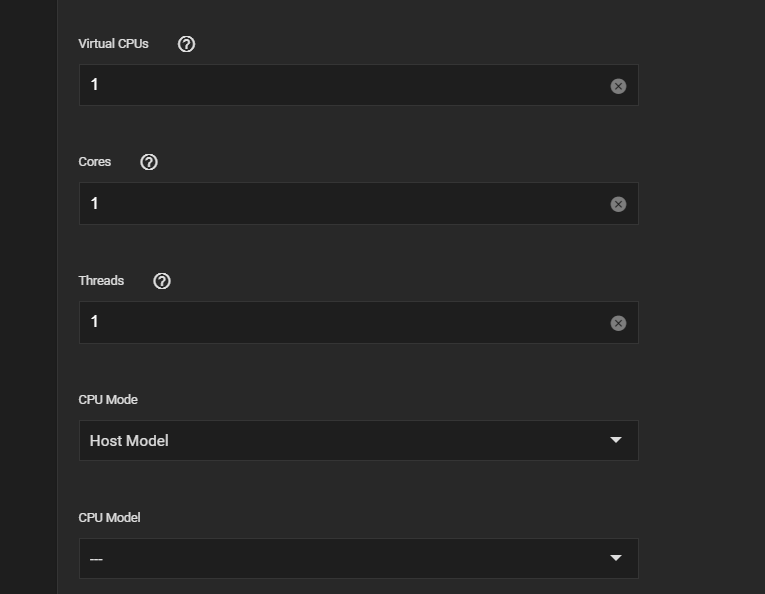Clear the Threads field value
The width and height of the screenshot is (765, 594).
(618, 323)
